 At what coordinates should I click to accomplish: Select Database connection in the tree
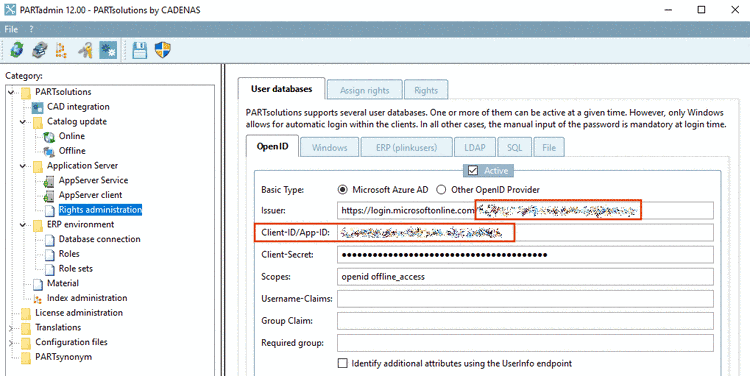99,239
